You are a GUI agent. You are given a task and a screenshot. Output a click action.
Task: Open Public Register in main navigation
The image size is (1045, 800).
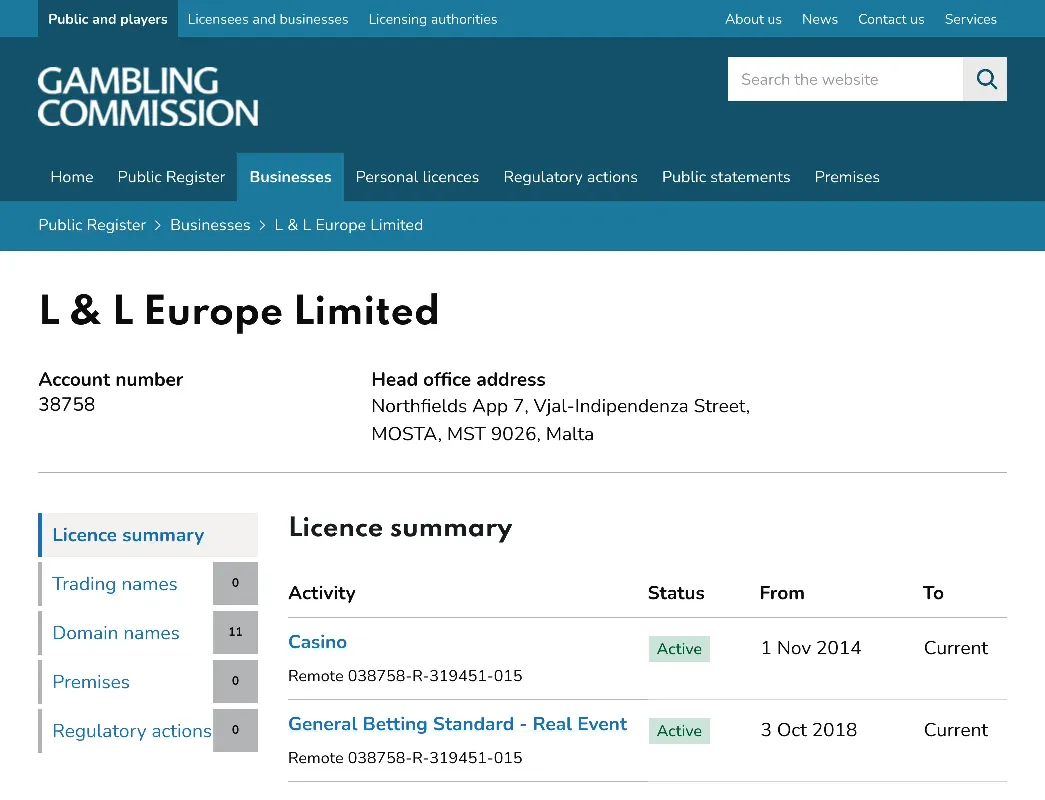point(171,177)
